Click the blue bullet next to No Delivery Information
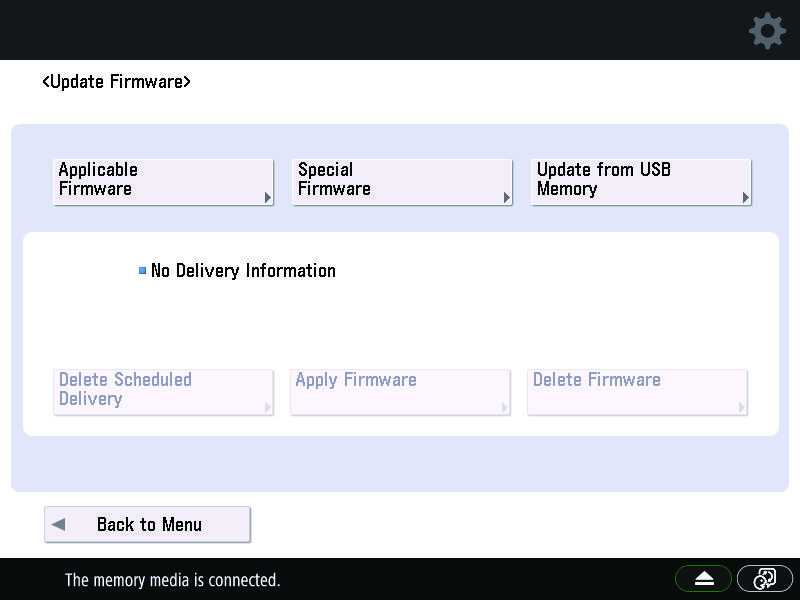The width and height of the screenshot is (800, 600). [142, 270]
